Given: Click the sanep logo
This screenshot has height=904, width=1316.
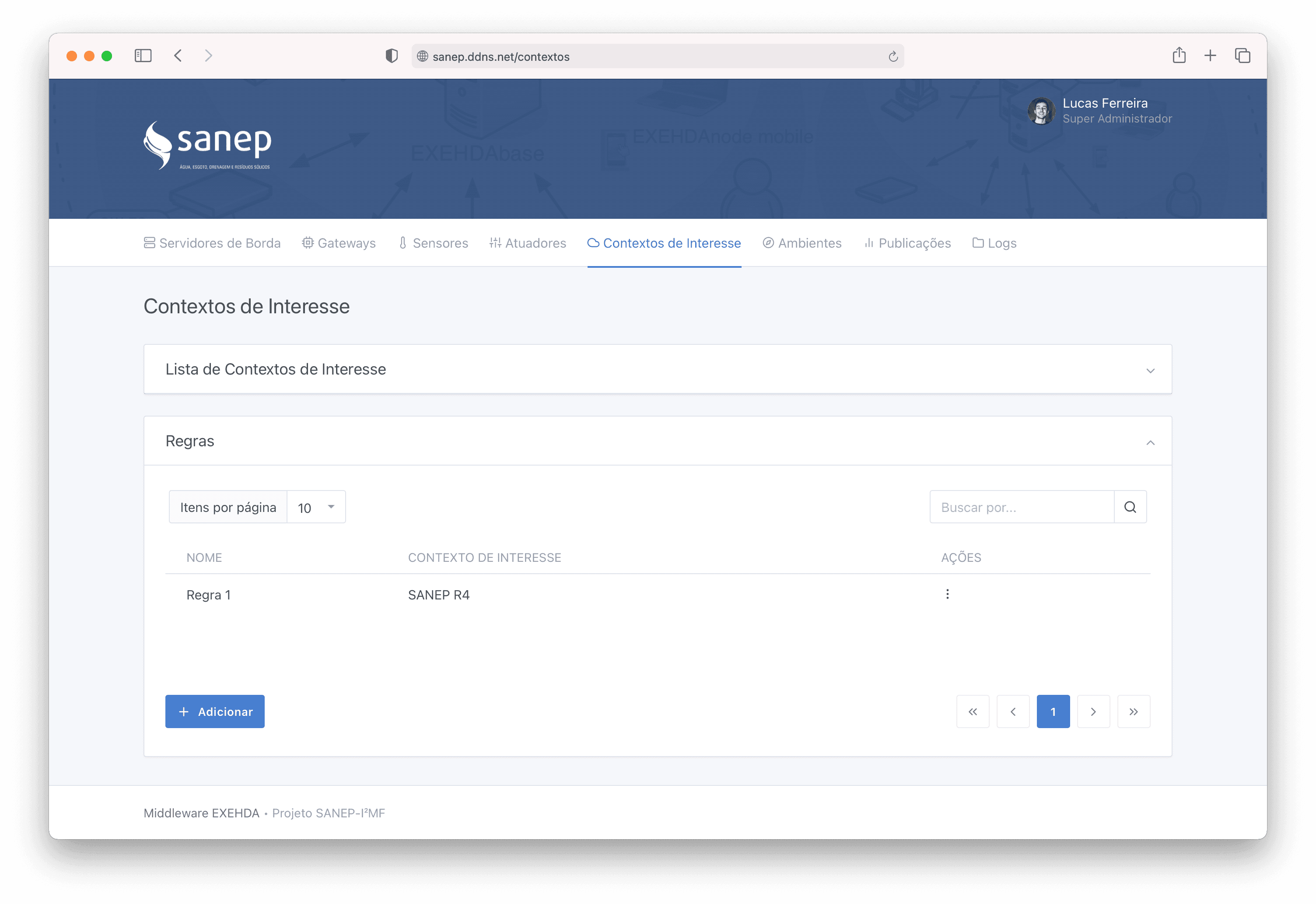Looking at the screenshot, I should point(208,146).
